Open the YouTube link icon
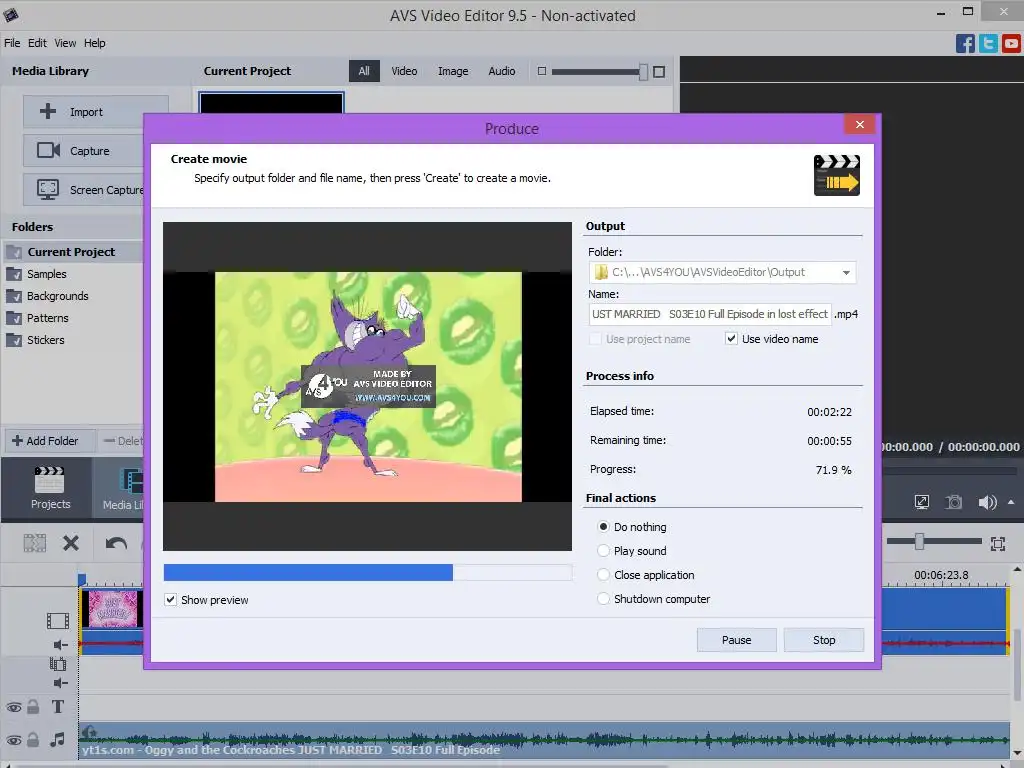 (1012, 44)
